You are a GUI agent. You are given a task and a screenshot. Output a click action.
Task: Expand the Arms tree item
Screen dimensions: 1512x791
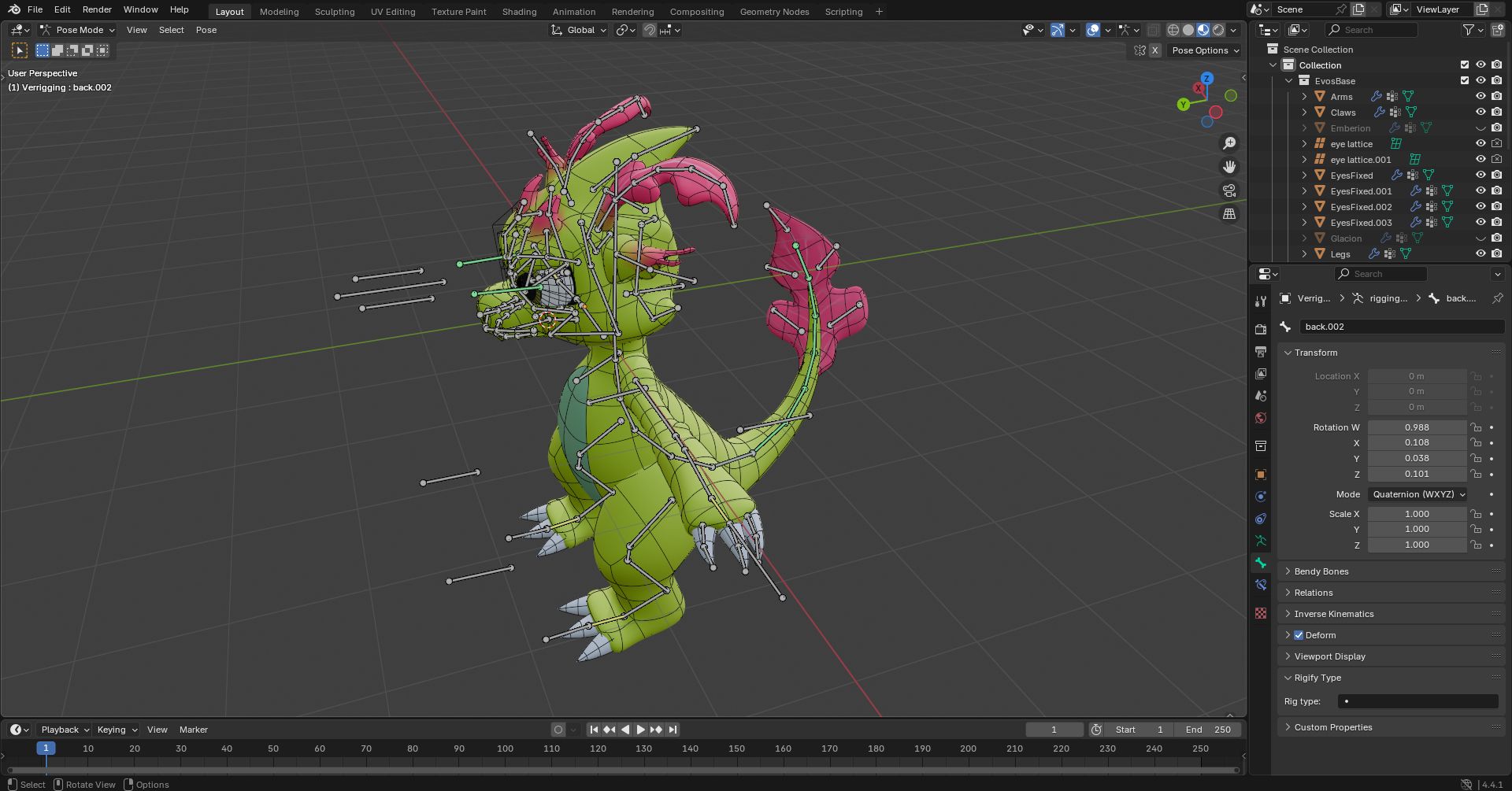[x=1304, y=97]
